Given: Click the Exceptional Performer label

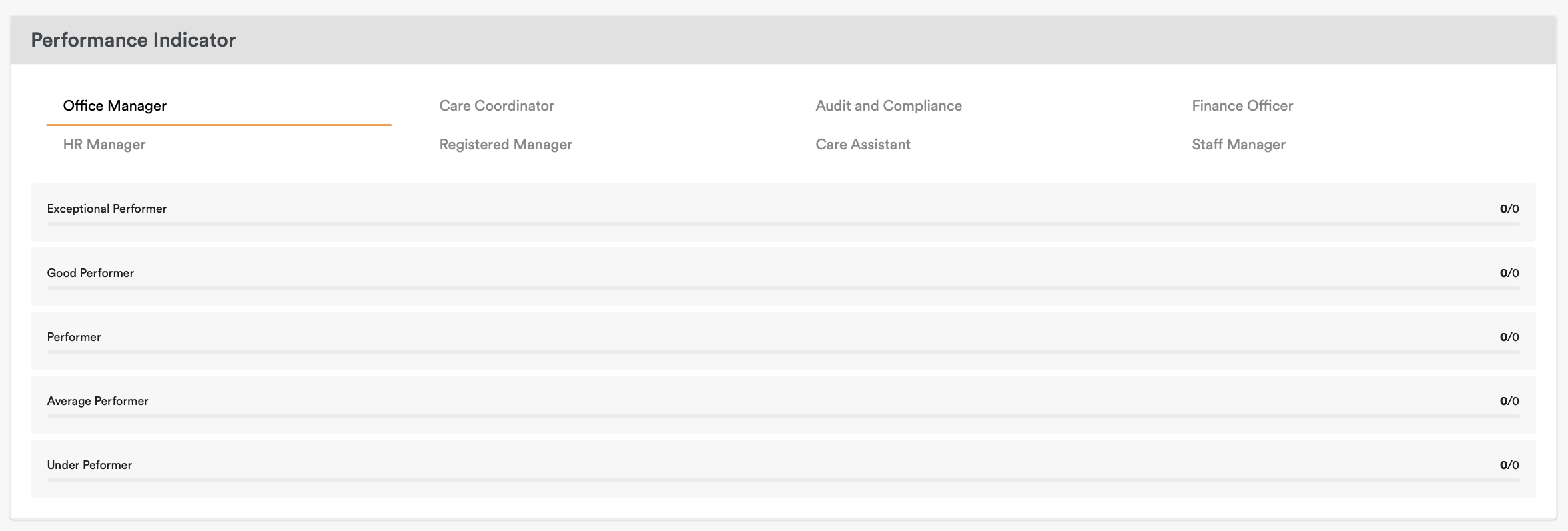Looking at the screenshot, I should tap(107, 209).
